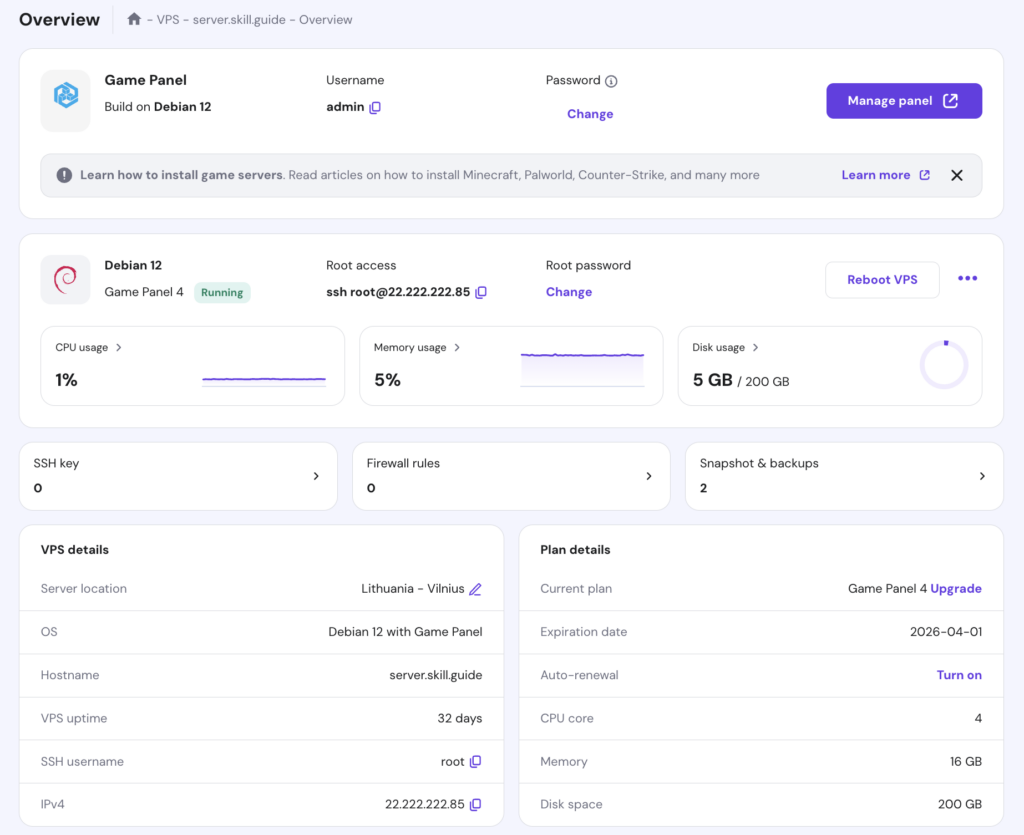The height and width of the screenshot is (835, 1024).
Task: Open the SSH key panel via its chevron
Action: 316,476
